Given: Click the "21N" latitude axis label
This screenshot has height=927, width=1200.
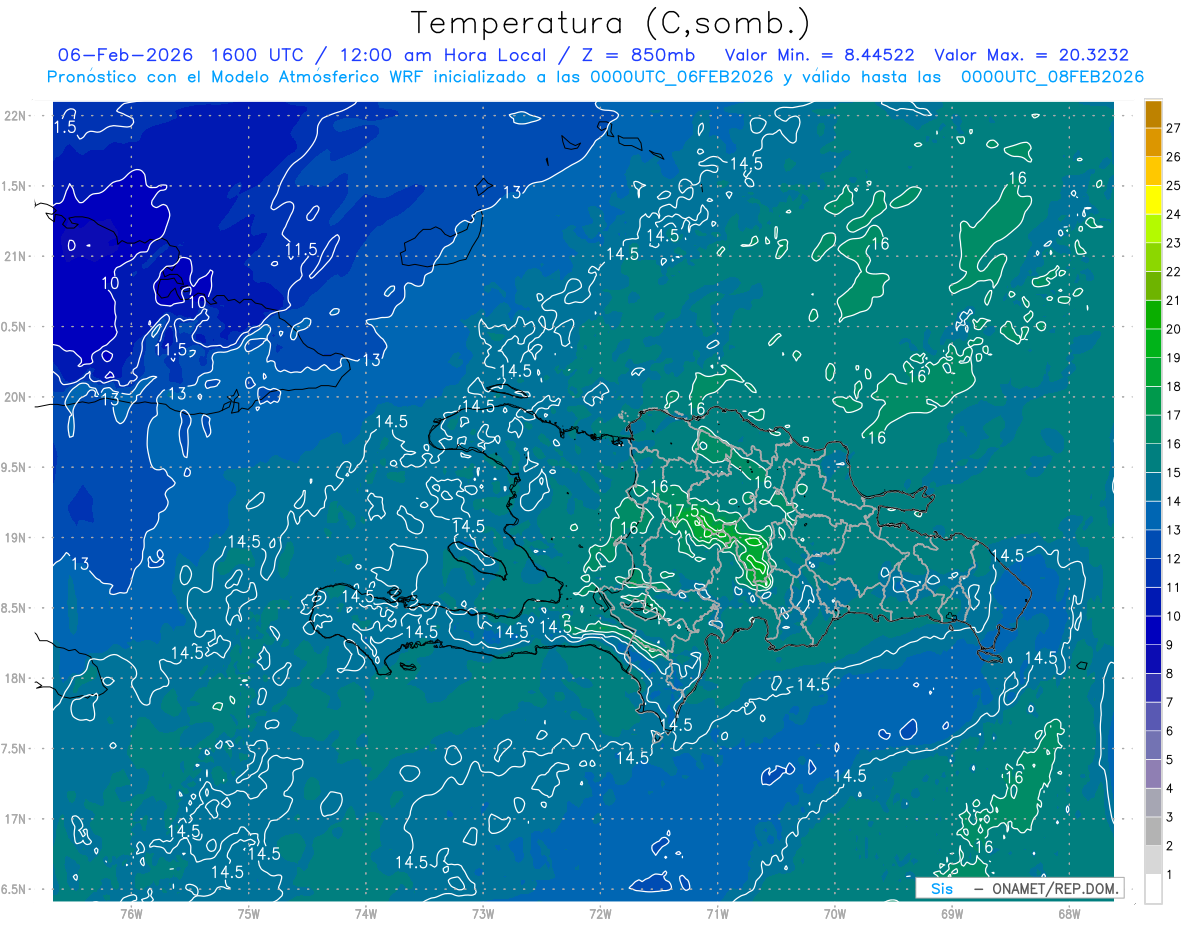Looking at the screenshot, I should [17, 256].
